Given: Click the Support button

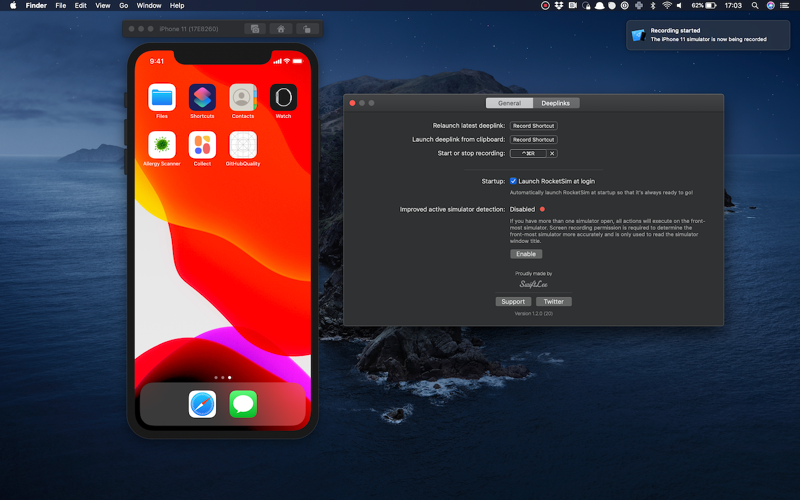Looking at the screenshot, I should pyautogui.click(x=513, y=302).
